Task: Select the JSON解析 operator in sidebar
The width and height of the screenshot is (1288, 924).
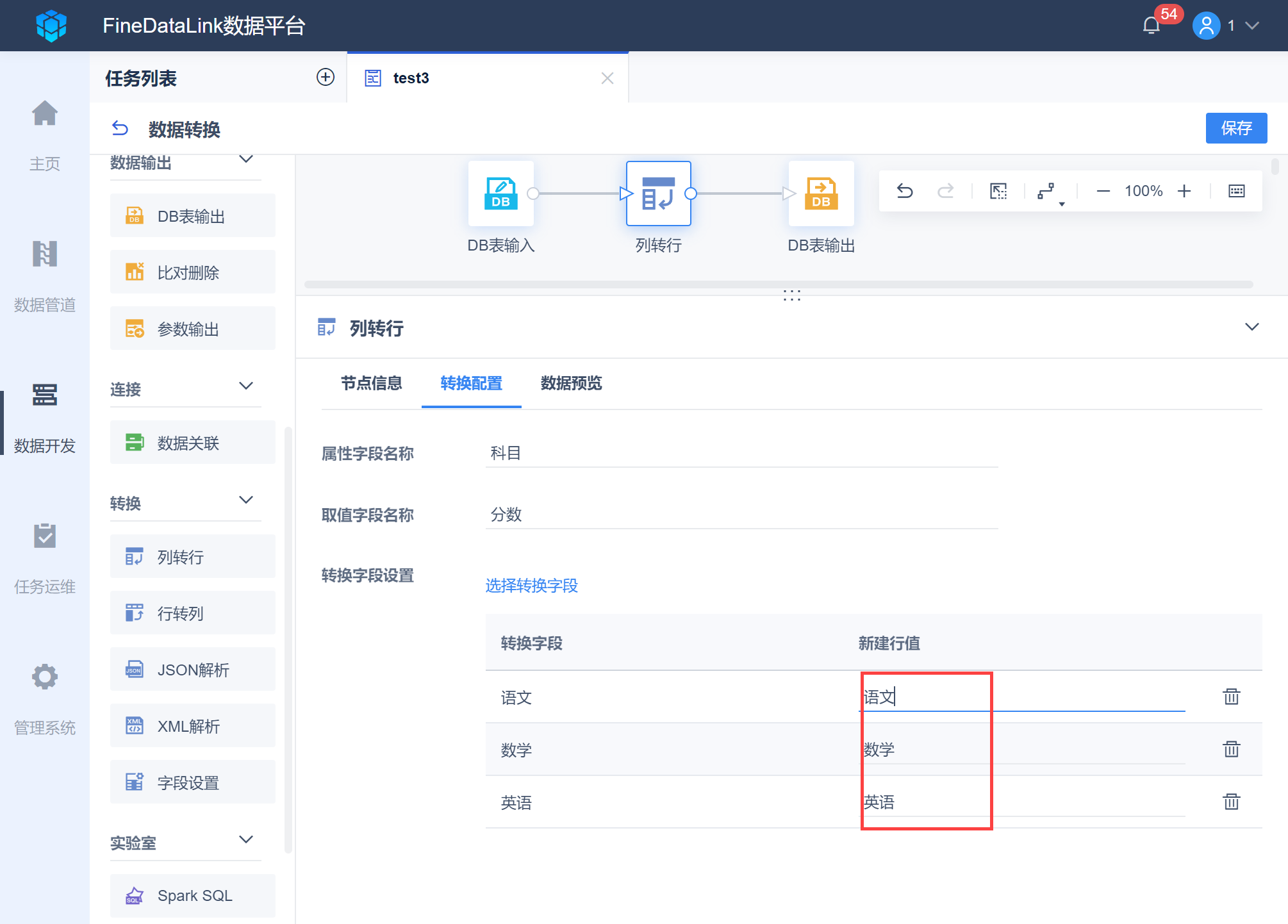Action: point(192,670)
